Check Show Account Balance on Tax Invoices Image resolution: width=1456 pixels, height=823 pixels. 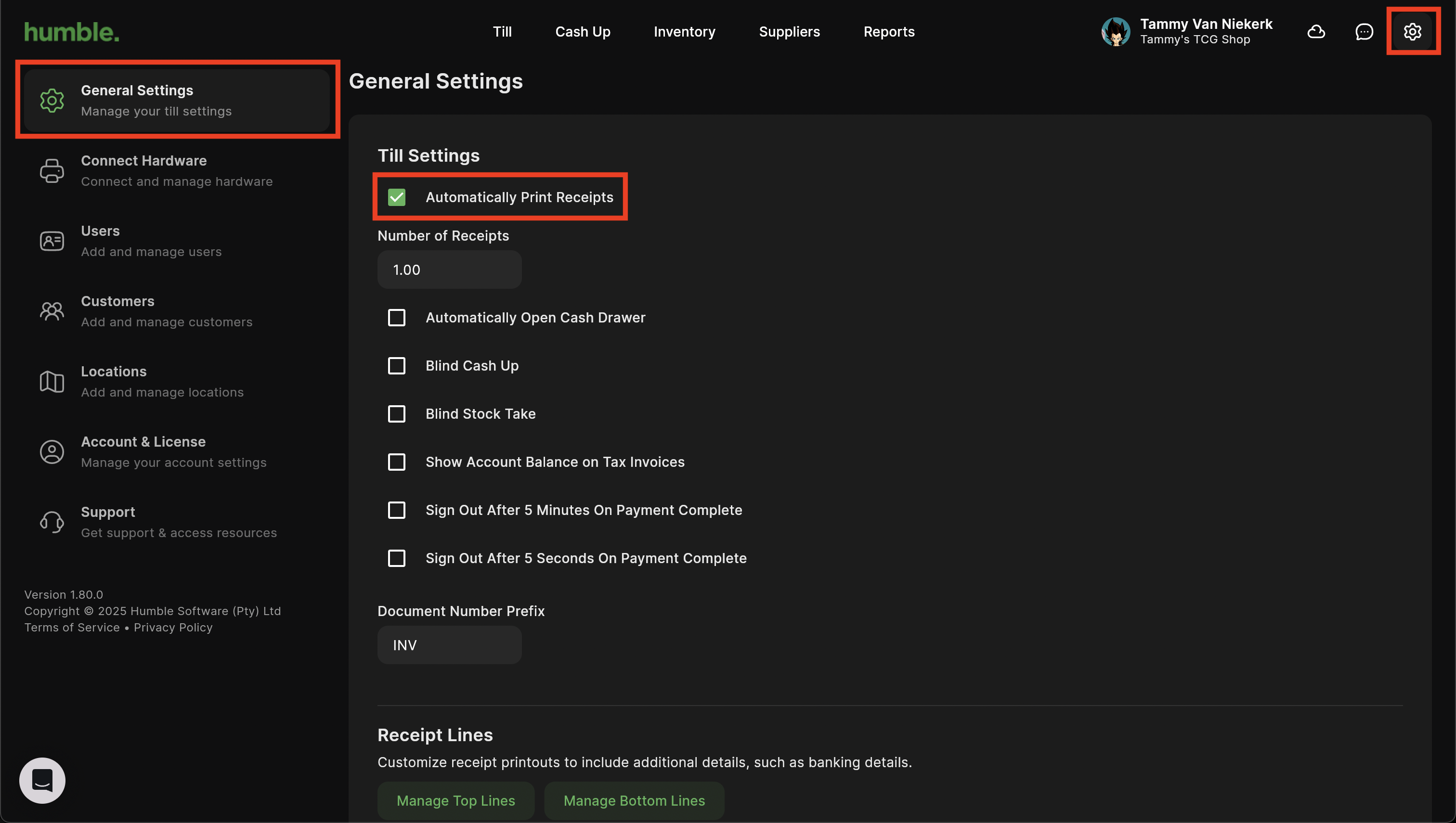(x=396, y=462)
